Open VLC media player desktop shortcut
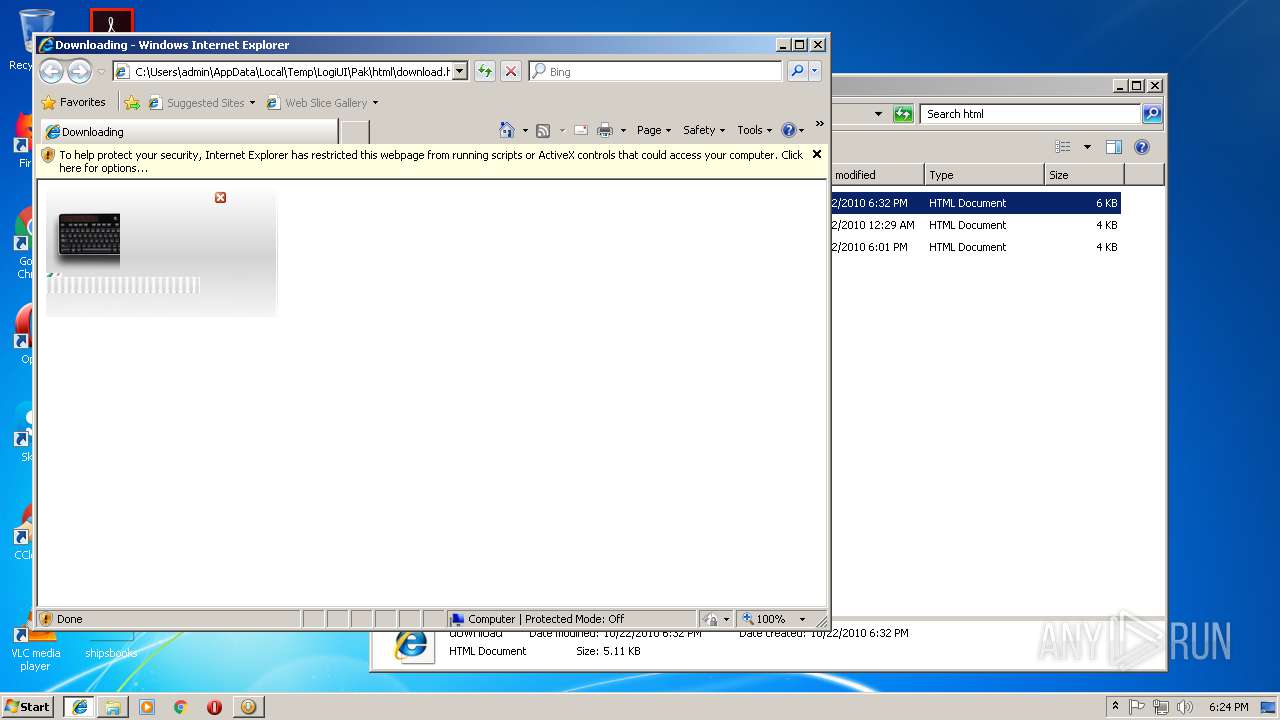The width and height of the screenshot is (1280, 720). pyautogui.click(x=35, y=648)
